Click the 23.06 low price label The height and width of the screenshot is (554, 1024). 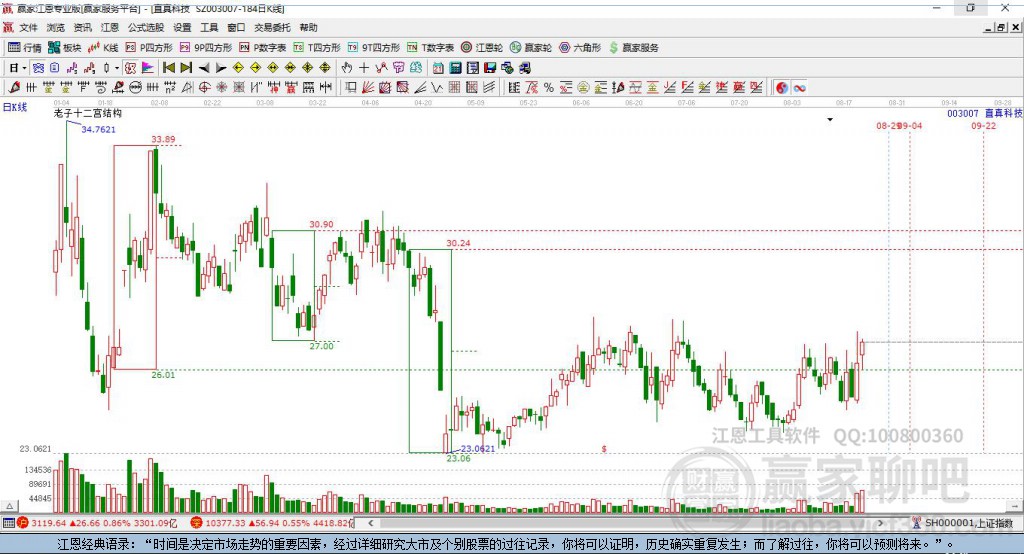click(x=458, y=459)
